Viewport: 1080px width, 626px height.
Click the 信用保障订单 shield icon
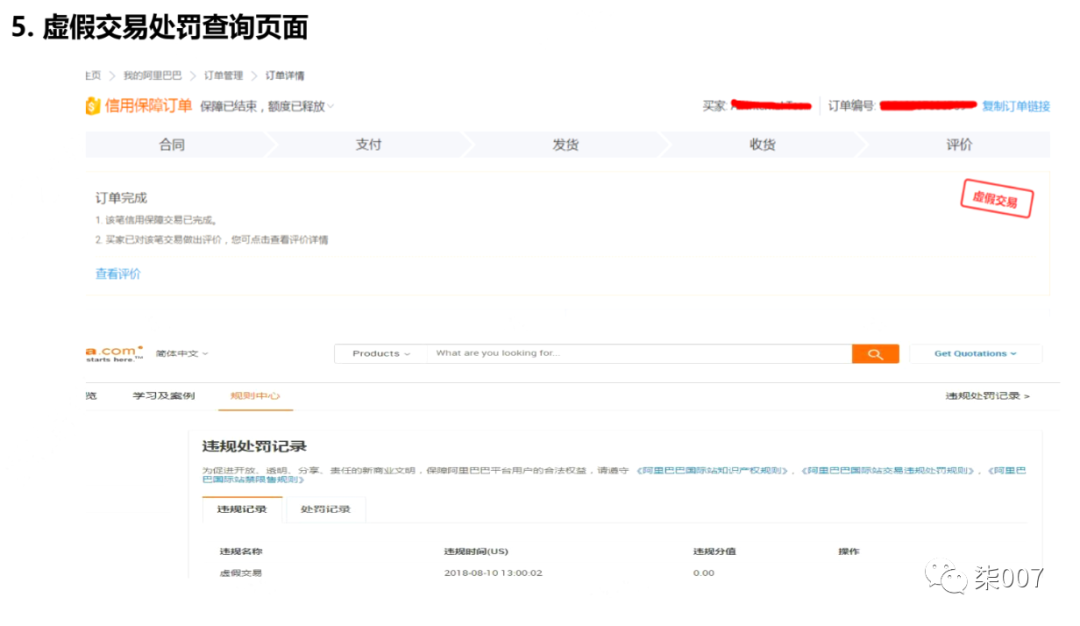tap(95, 106)
